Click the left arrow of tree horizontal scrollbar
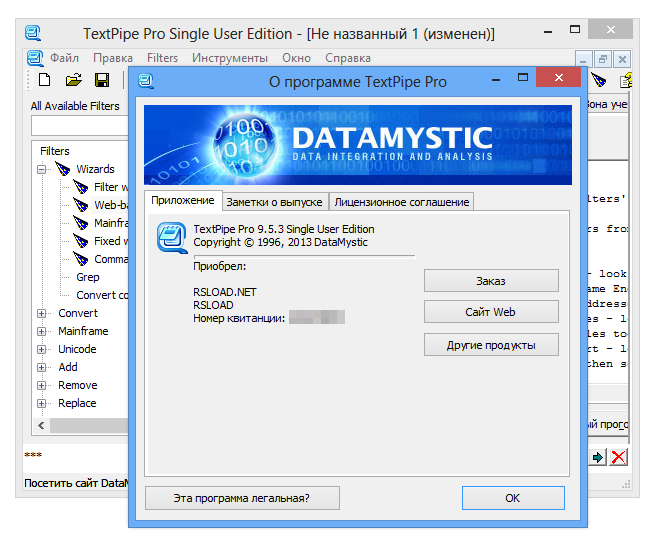Viewport: 671px width, 560px height. pos(42,425)
